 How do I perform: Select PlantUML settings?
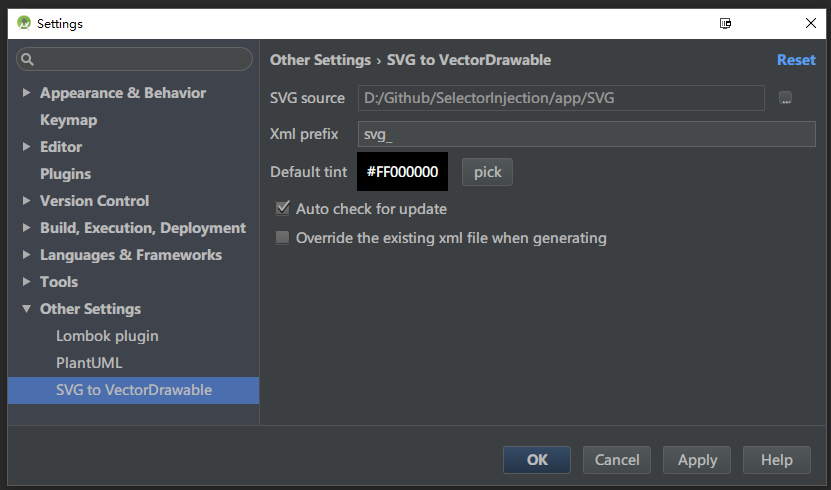[89, 363]
